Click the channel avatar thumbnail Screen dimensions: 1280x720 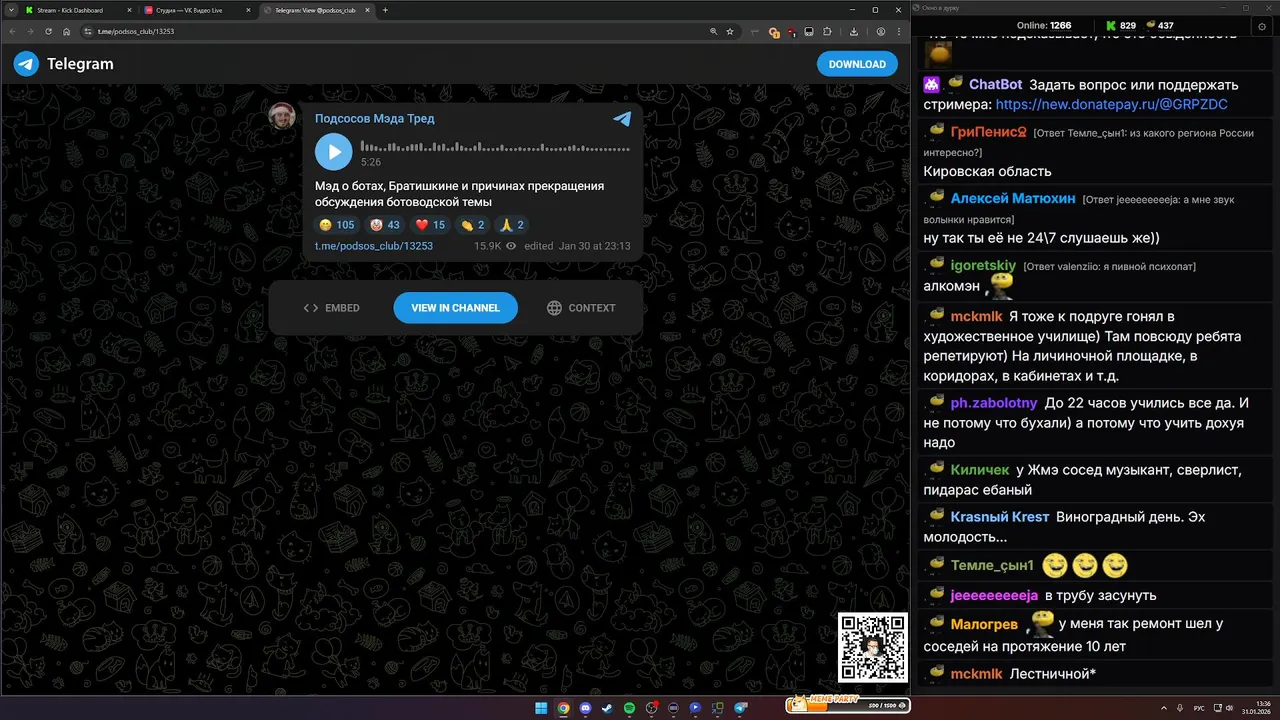tap(282, 117)
